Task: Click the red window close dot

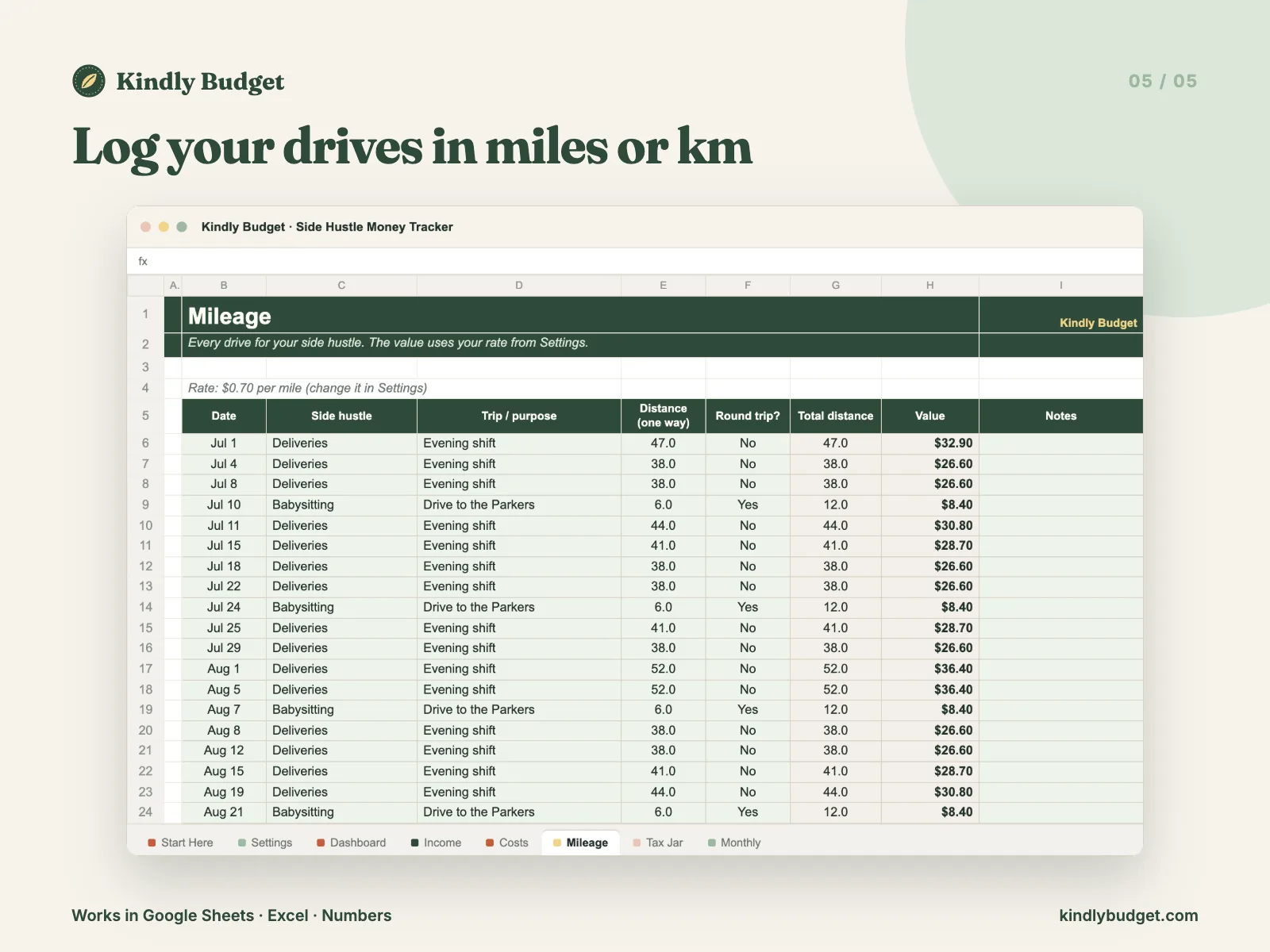Action: 146,227
